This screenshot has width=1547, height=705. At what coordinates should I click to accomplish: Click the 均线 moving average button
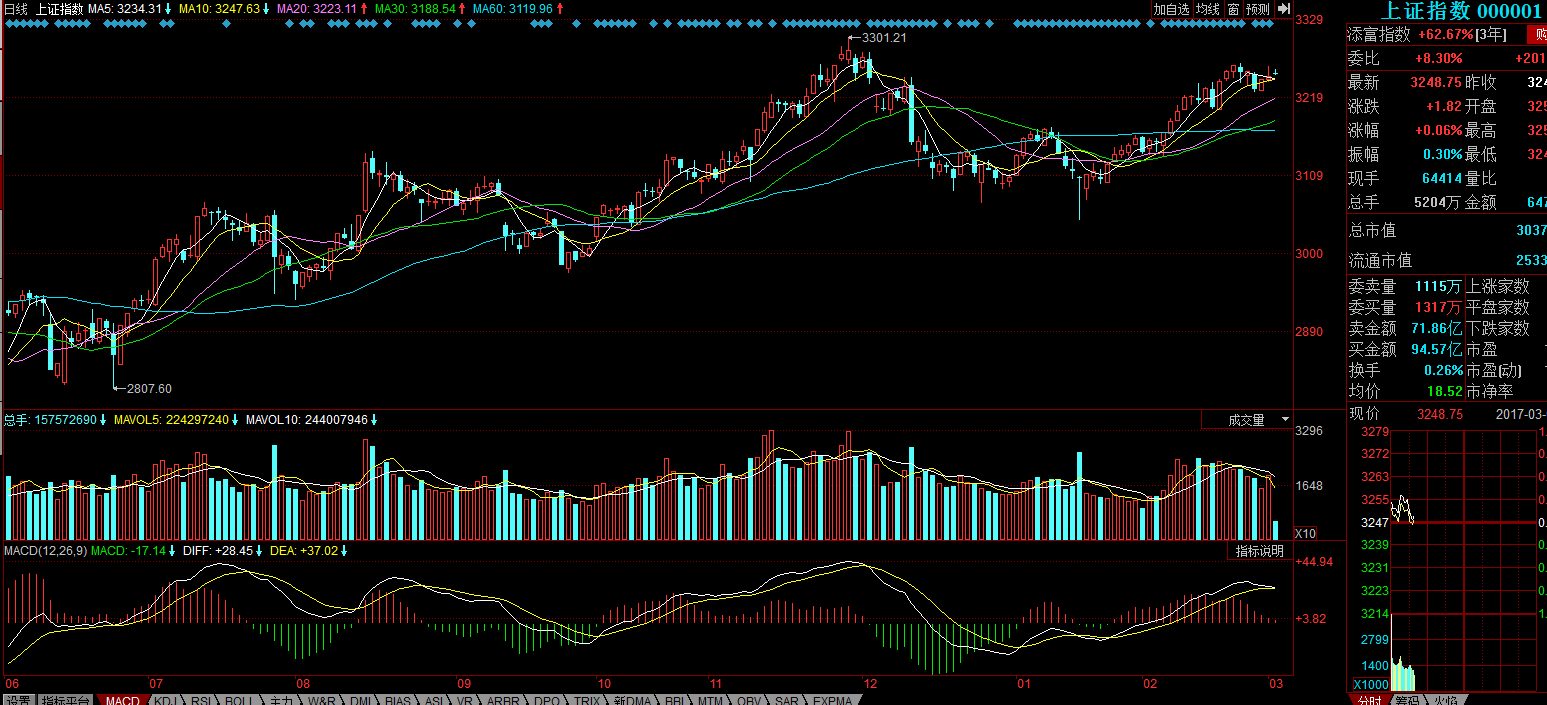point(1208,9)
